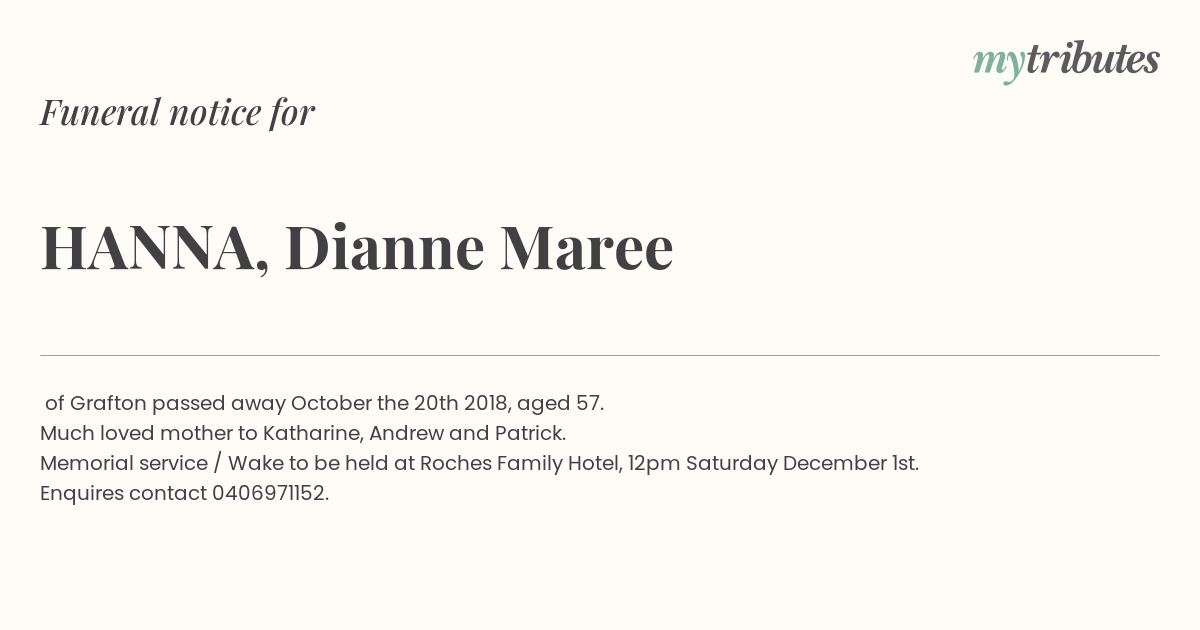Image resolution: width=1200 pixels, height=630 pixels.
Task: Click the horizontal divider line
Action: [x=600, y=355]
